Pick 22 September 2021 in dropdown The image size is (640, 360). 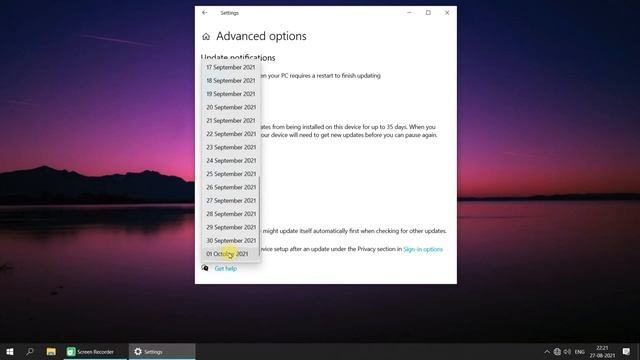[x=231, y=134]
